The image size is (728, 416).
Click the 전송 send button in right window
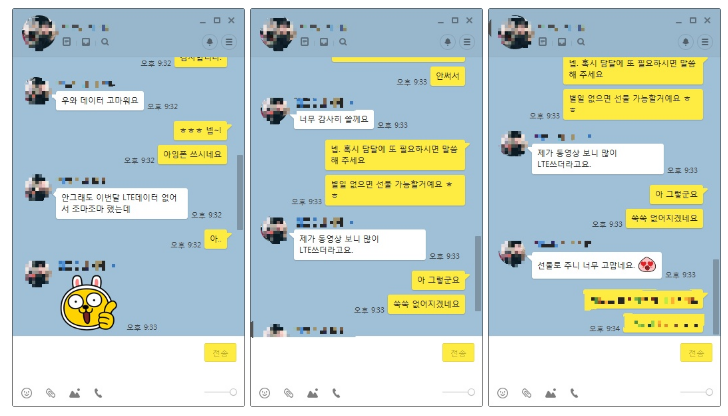click(x=696, y=353)
